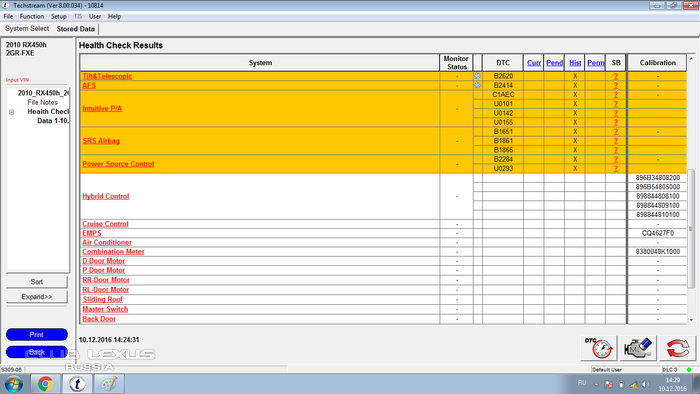Screen dimensions: 700x394
Task: Click the Techstream taskbar icon
Action: [77, 384]
